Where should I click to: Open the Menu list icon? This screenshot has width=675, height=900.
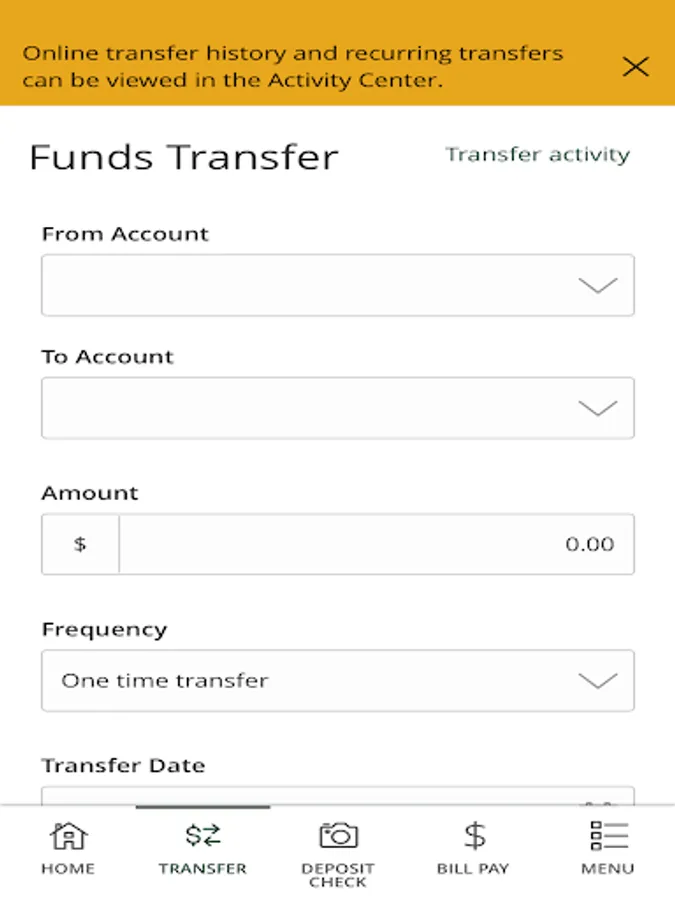608,835
